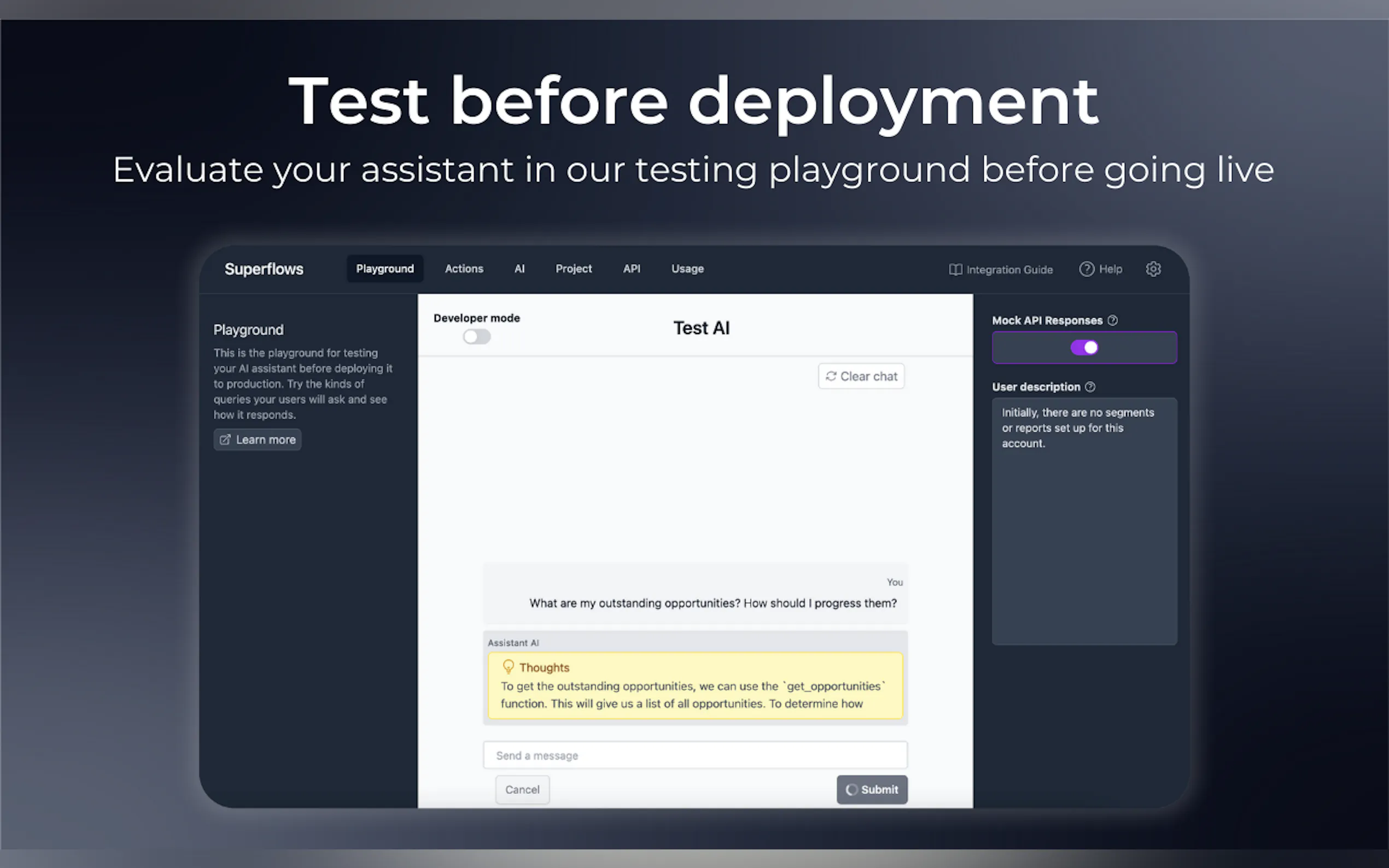Click the Integration Guide book icon
Screen dimensions: 1389x868
(955, 269)
